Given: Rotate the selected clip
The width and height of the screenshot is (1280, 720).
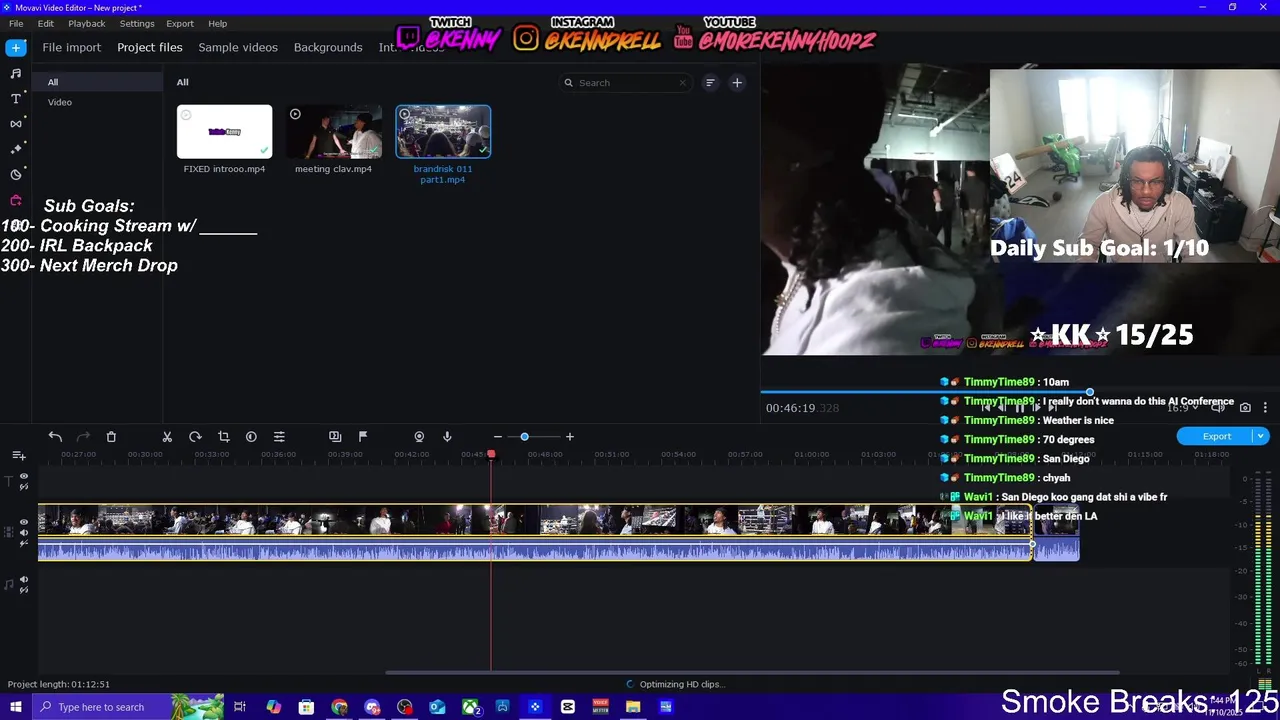Looking at the screenshot, I should [x=195, y=437].
